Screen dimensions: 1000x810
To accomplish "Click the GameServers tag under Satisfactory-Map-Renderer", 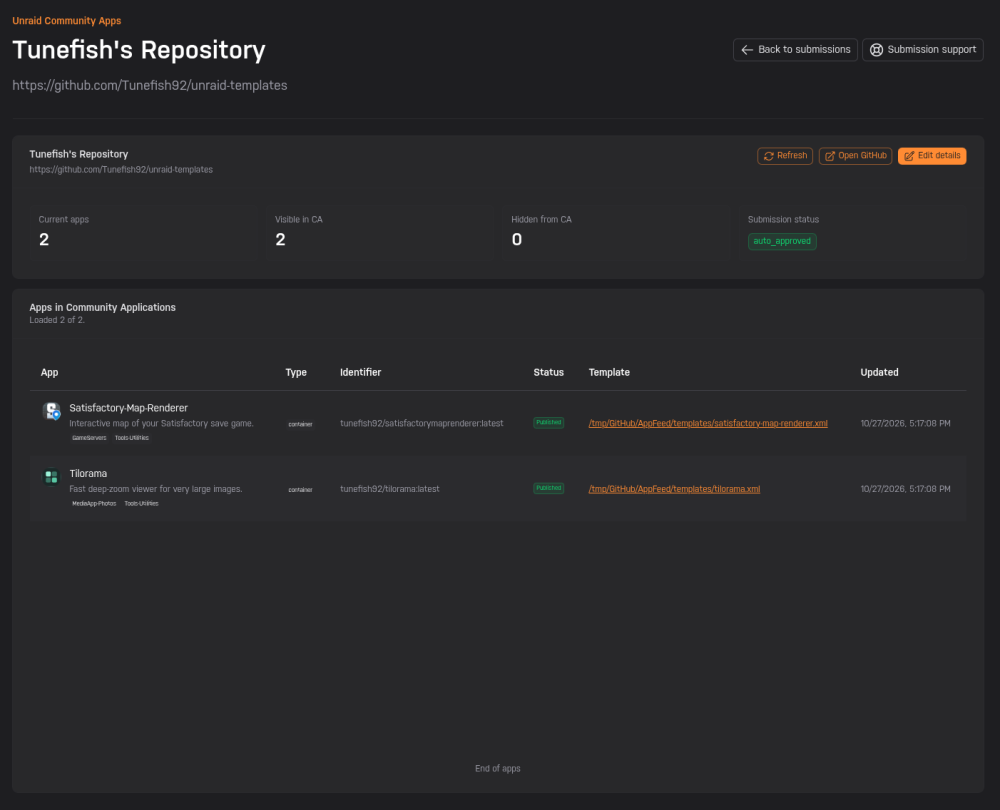I will pos(89,438).
